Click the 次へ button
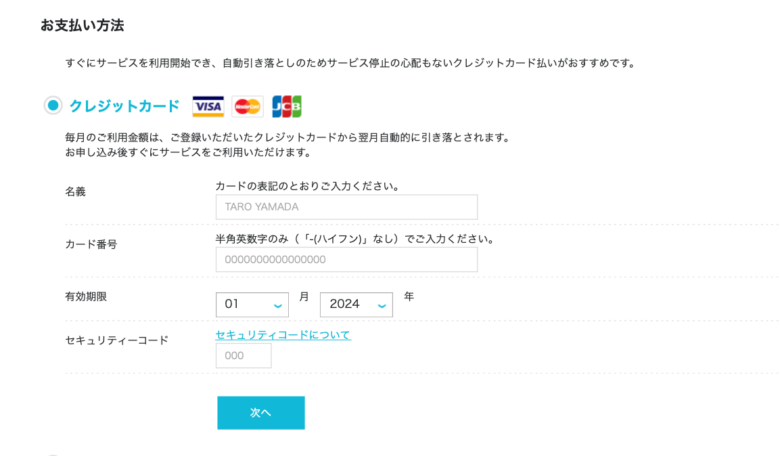This screenshot has width=780, height=456. (x=261, y=413)
